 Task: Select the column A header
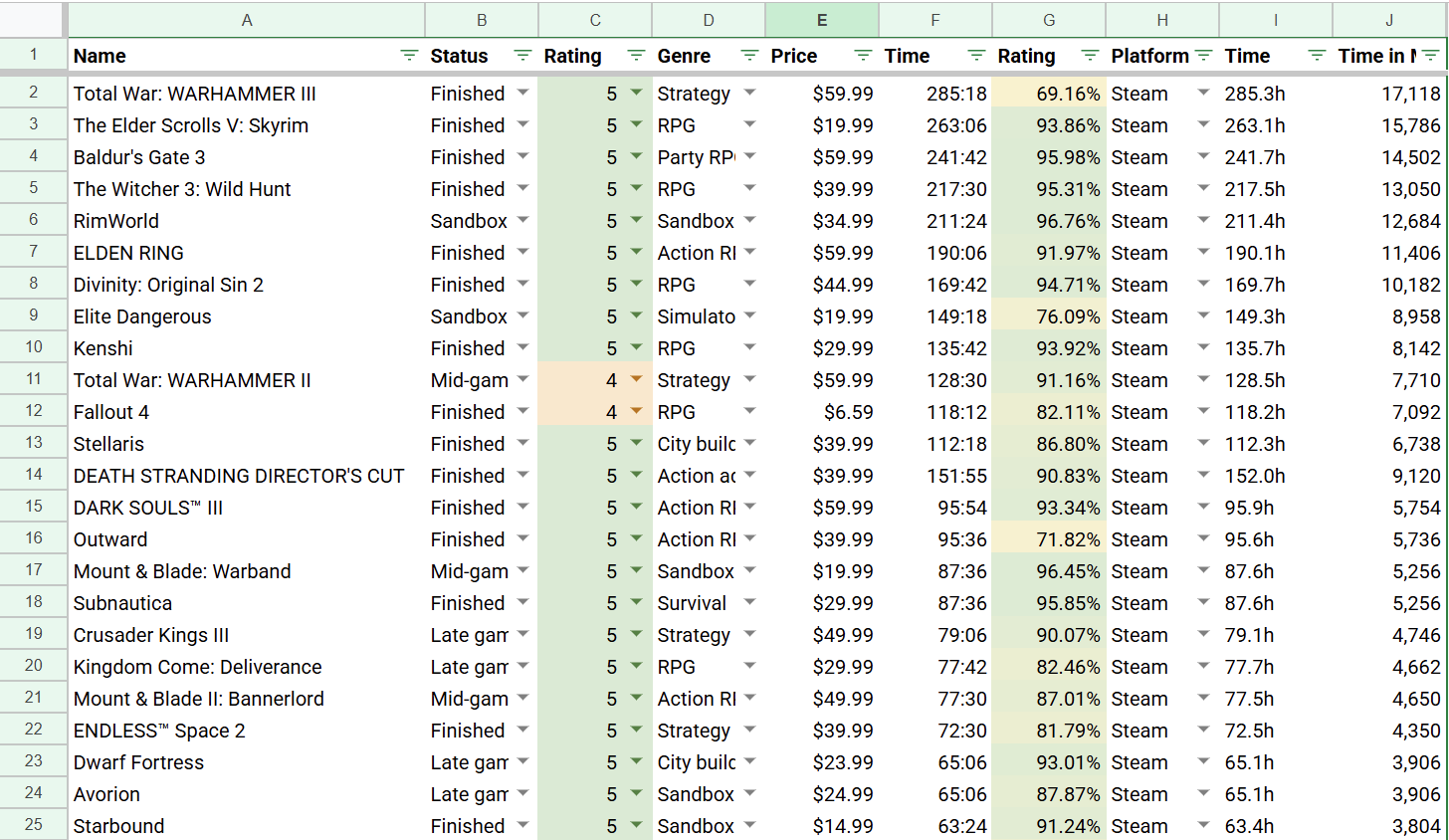[x=246, y=20]
